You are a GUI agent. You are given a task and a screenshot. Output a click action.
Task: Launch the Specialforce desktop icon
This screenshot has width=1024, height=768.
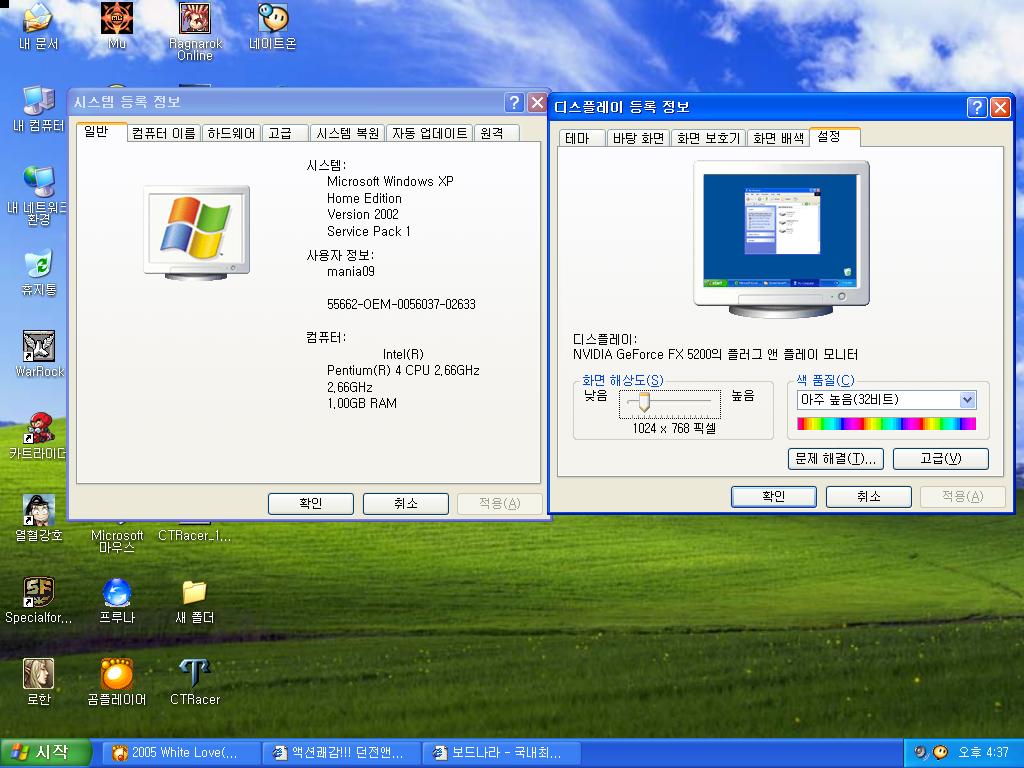tap(39, 600)
